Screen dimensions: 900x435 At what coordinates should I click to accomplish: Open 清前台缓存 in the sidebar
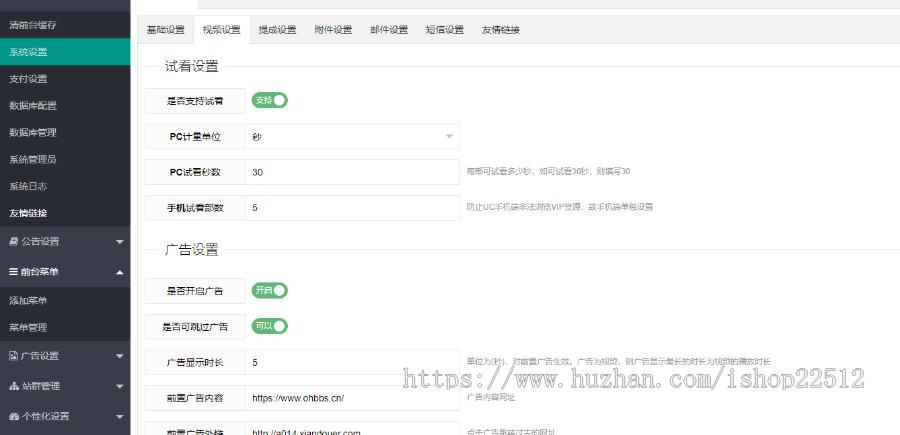click(x=65, y=25)
